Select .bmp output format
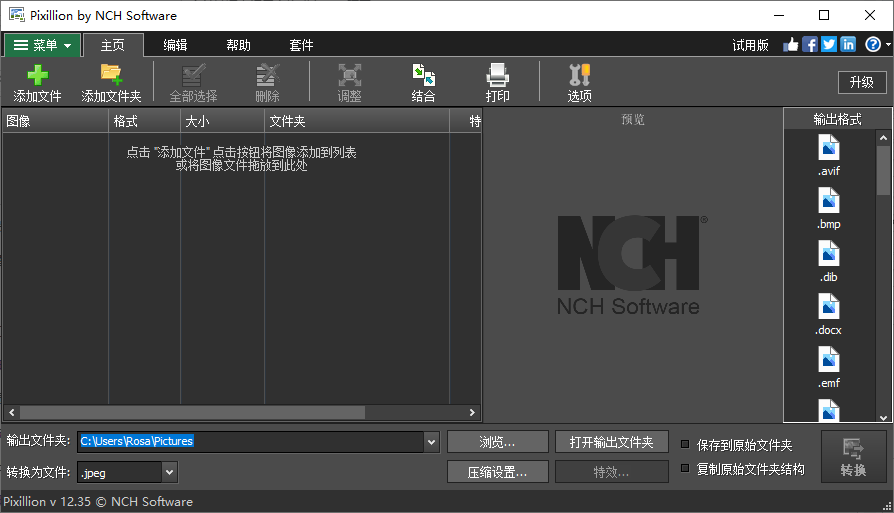 [829, 209]
